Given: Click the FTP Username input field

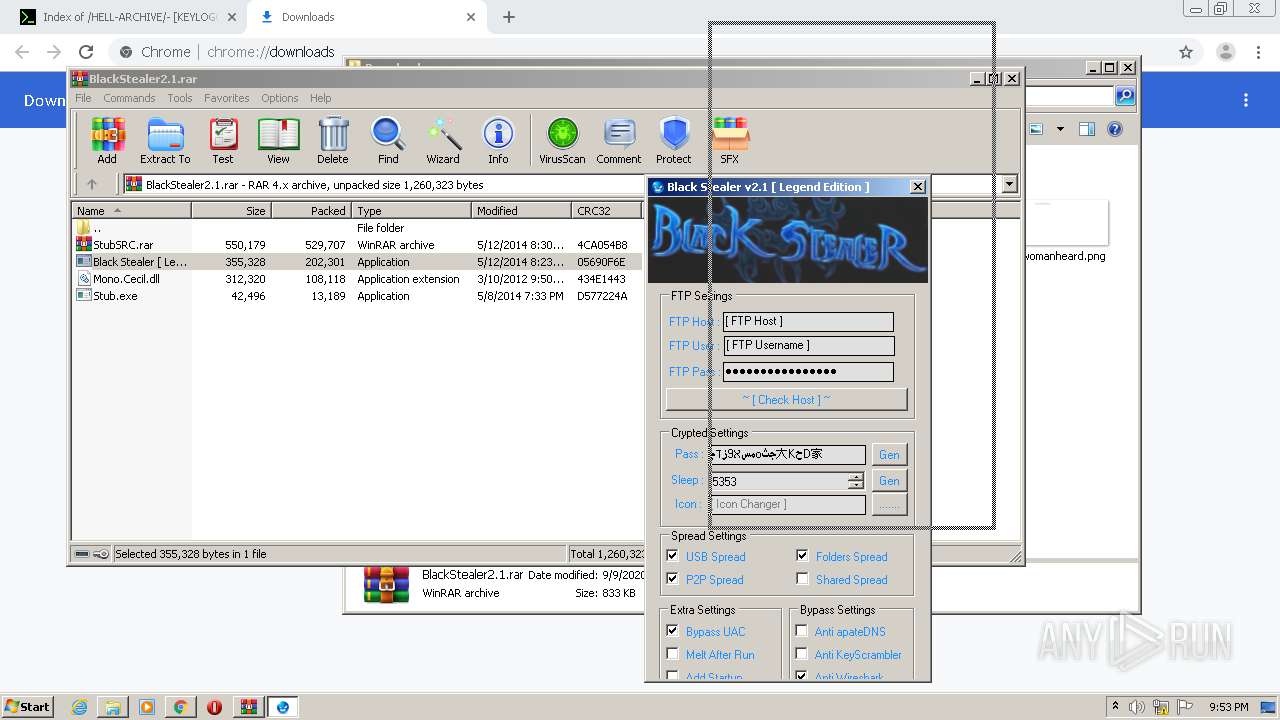Looking at the screenshot, I should pyautogui.click(x=808, y=346).
